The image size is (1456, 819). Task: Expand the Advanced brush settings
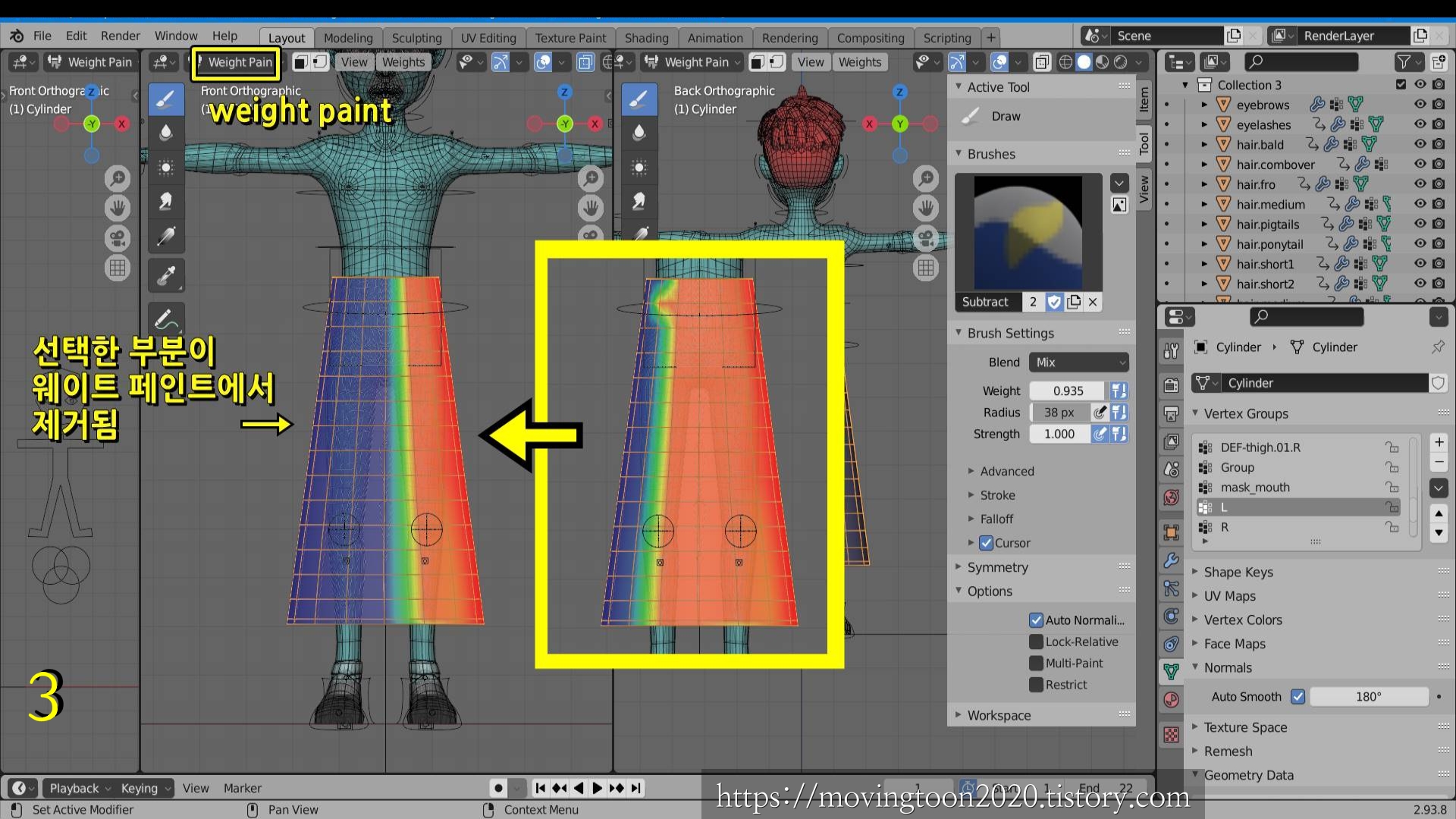coord(1006,471)
